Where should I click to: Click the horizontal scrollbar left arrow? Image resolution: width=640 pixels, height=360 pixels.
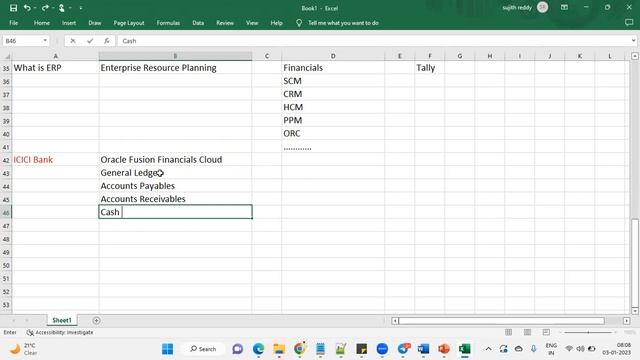(x=395, y=321)
